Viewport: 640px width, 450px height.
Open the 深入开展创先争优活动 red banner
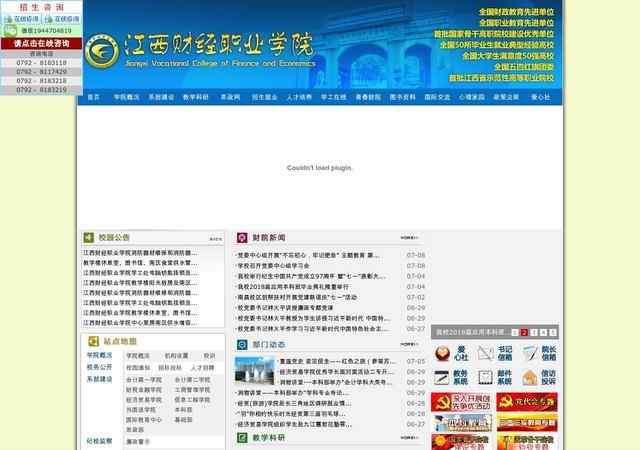462,402
